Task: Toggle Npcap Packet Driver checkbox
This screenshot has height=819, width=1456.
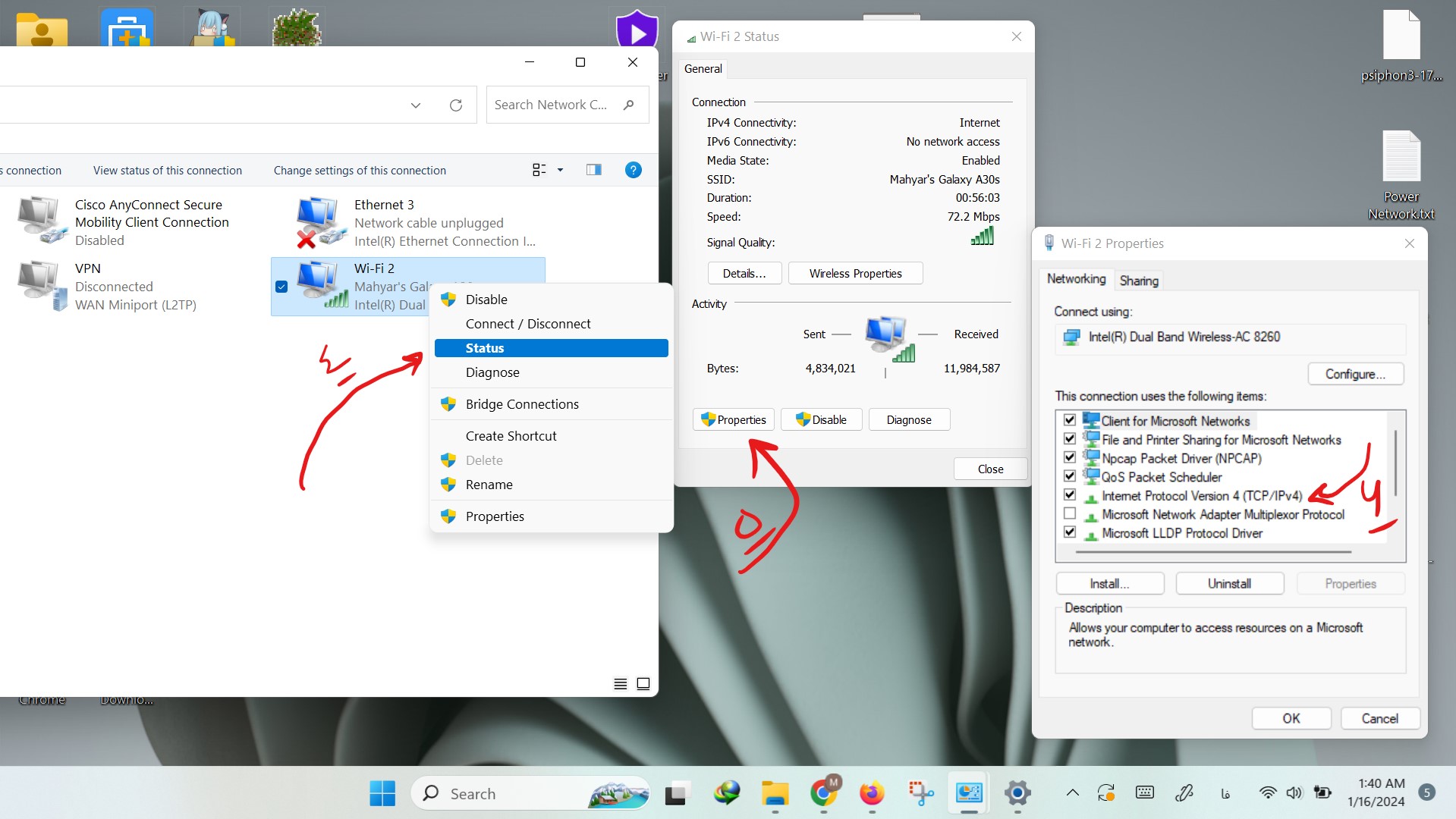Action: click(x=1069, y=457)
